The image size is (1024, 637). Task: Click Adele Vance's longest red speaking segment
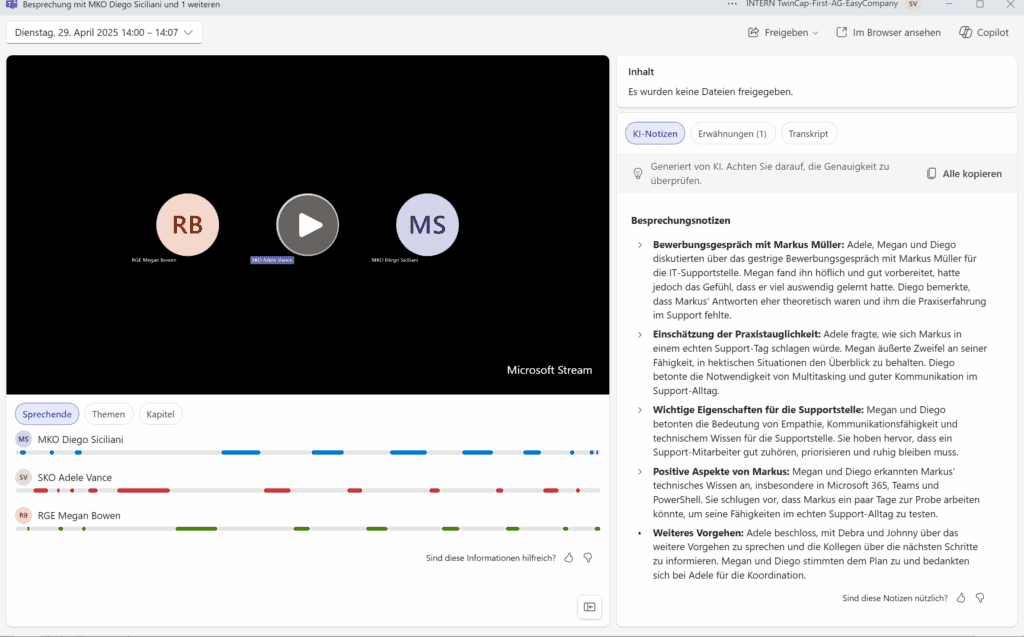[143, 490]
